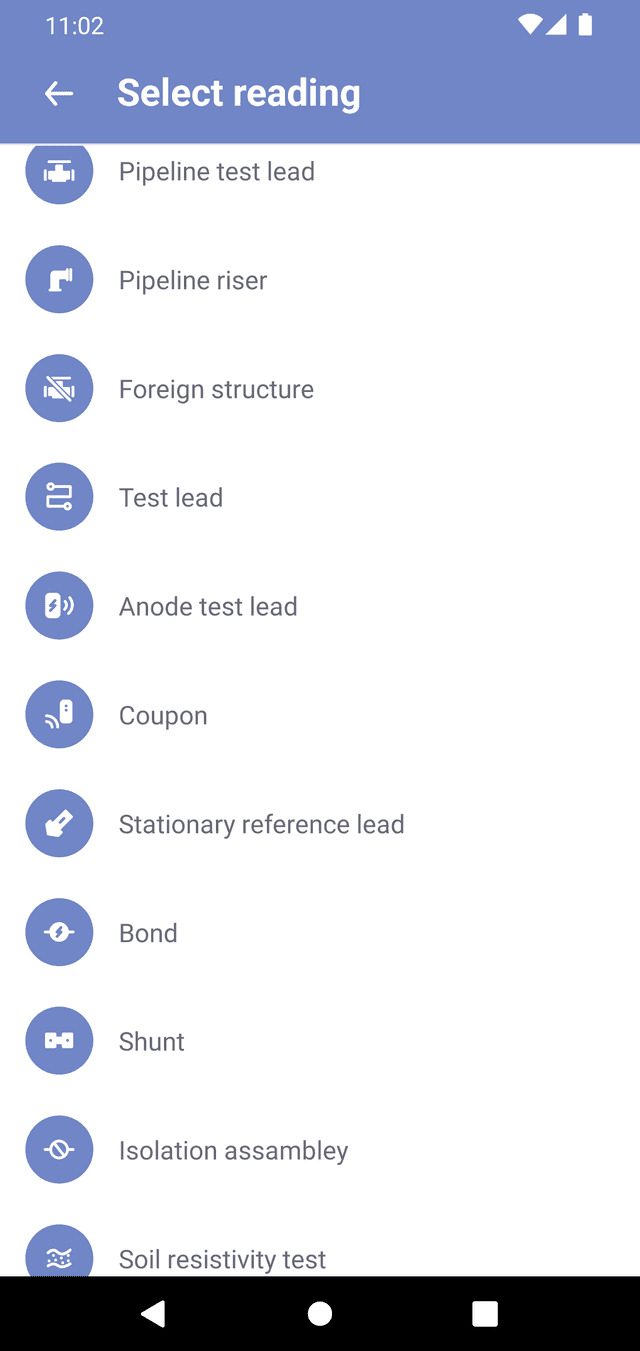640x1351 pixels.
Task: Choose Stationary reference lead text
Action: pos(261,824)
